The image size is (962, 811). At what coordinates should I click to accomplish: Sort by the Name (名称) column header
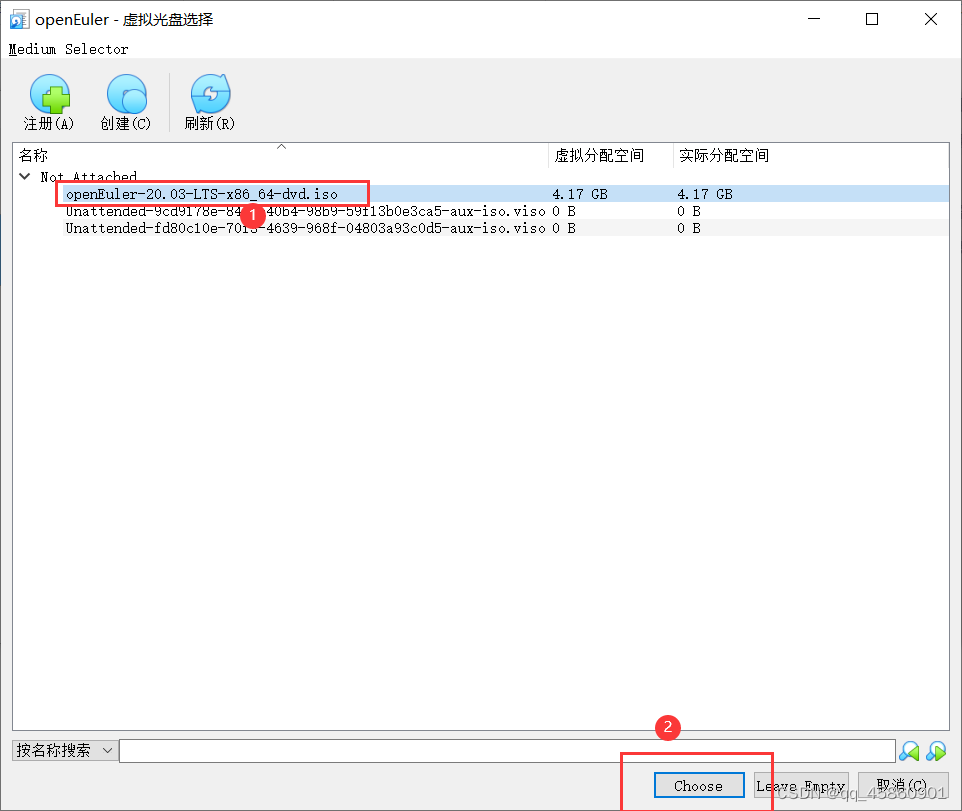tap(281, 155)
